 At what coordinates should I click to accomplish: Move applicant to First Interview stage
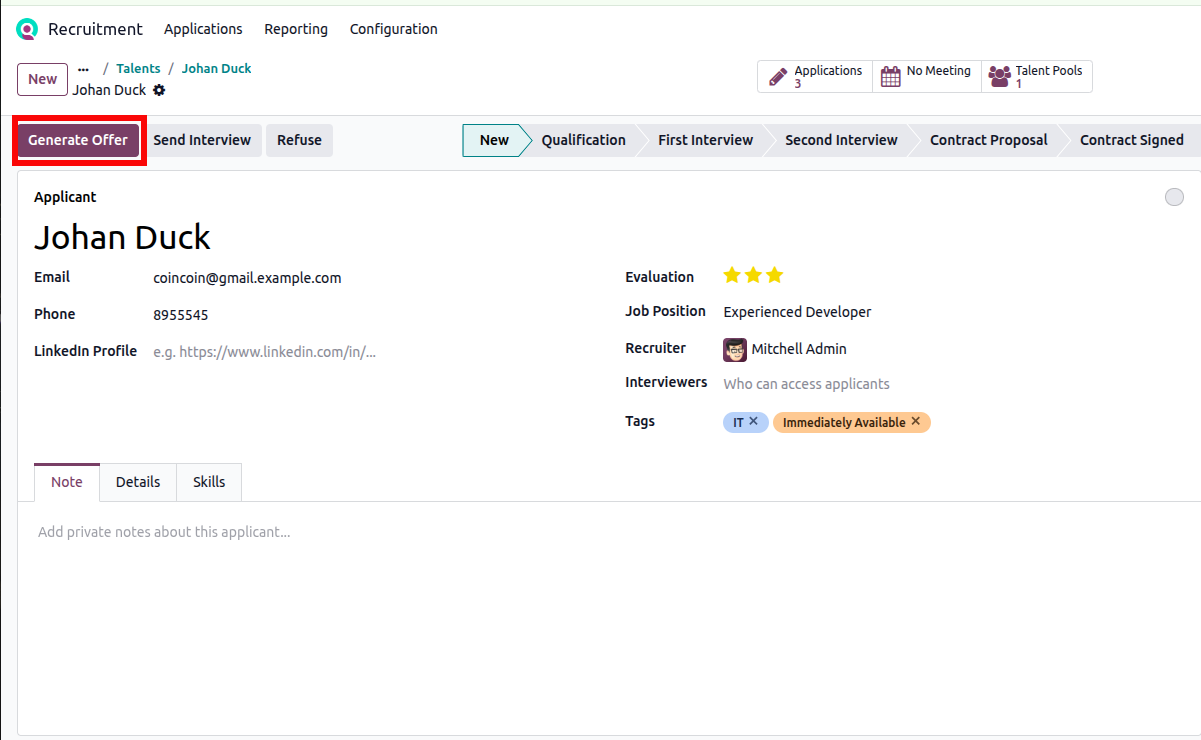pos(705,140)
